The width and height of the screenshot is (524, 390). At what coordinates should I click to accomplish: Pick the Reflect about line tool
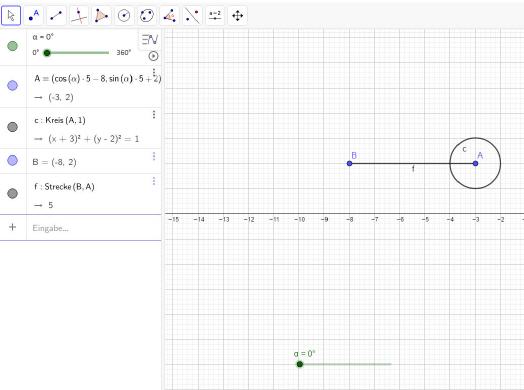[192, 15]
